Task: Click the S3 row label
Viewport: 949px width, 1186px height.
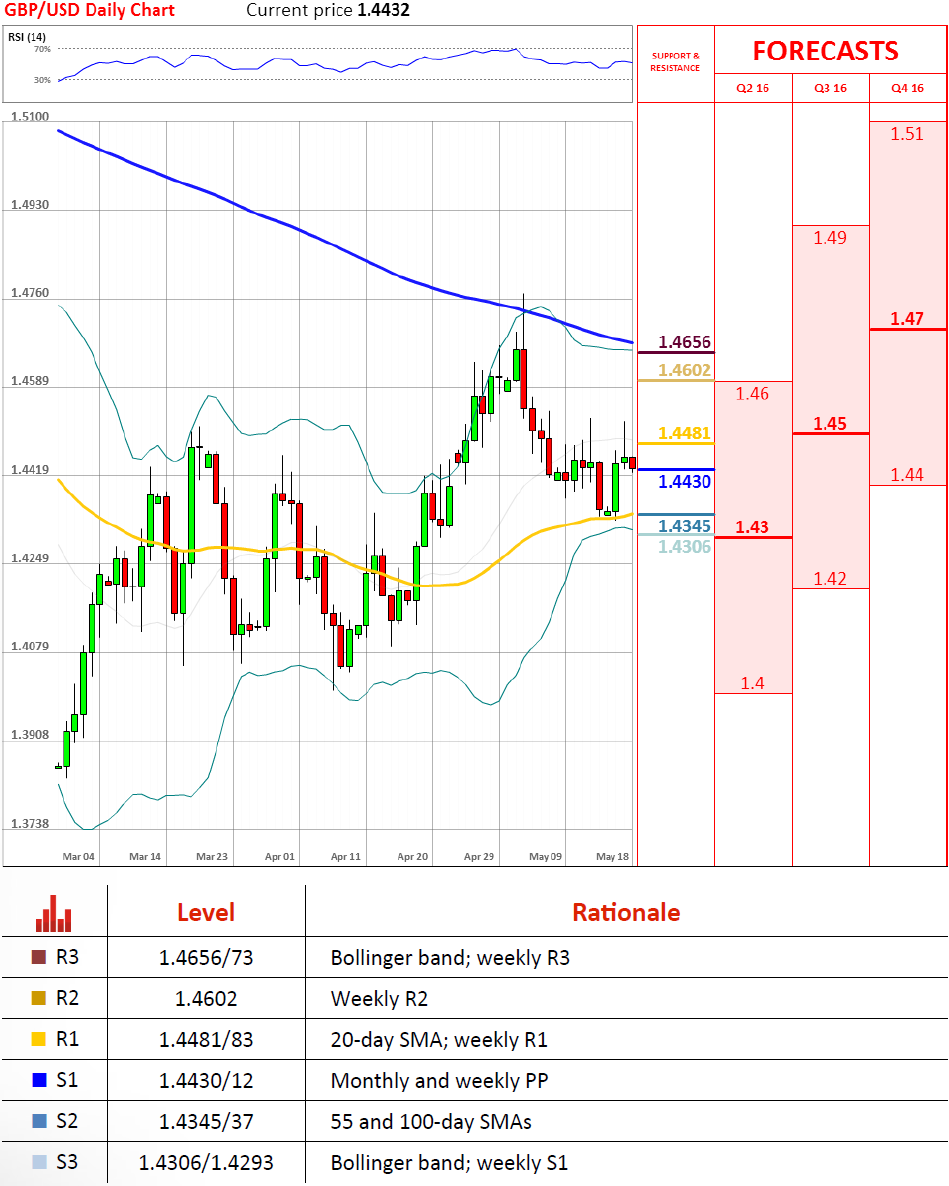Action: click(x=67, y=1161)
